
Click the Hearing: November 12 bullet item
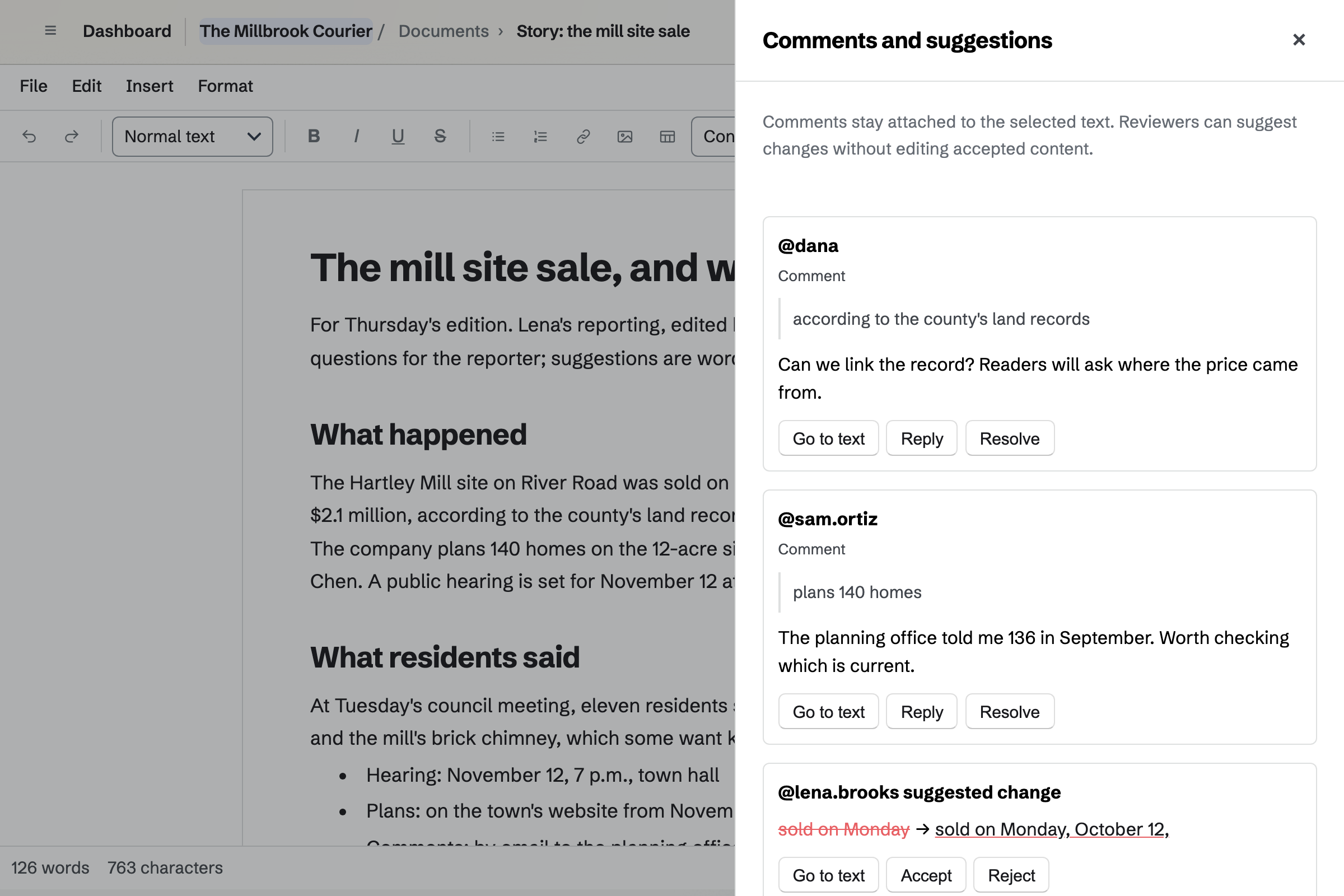point(542,775)
